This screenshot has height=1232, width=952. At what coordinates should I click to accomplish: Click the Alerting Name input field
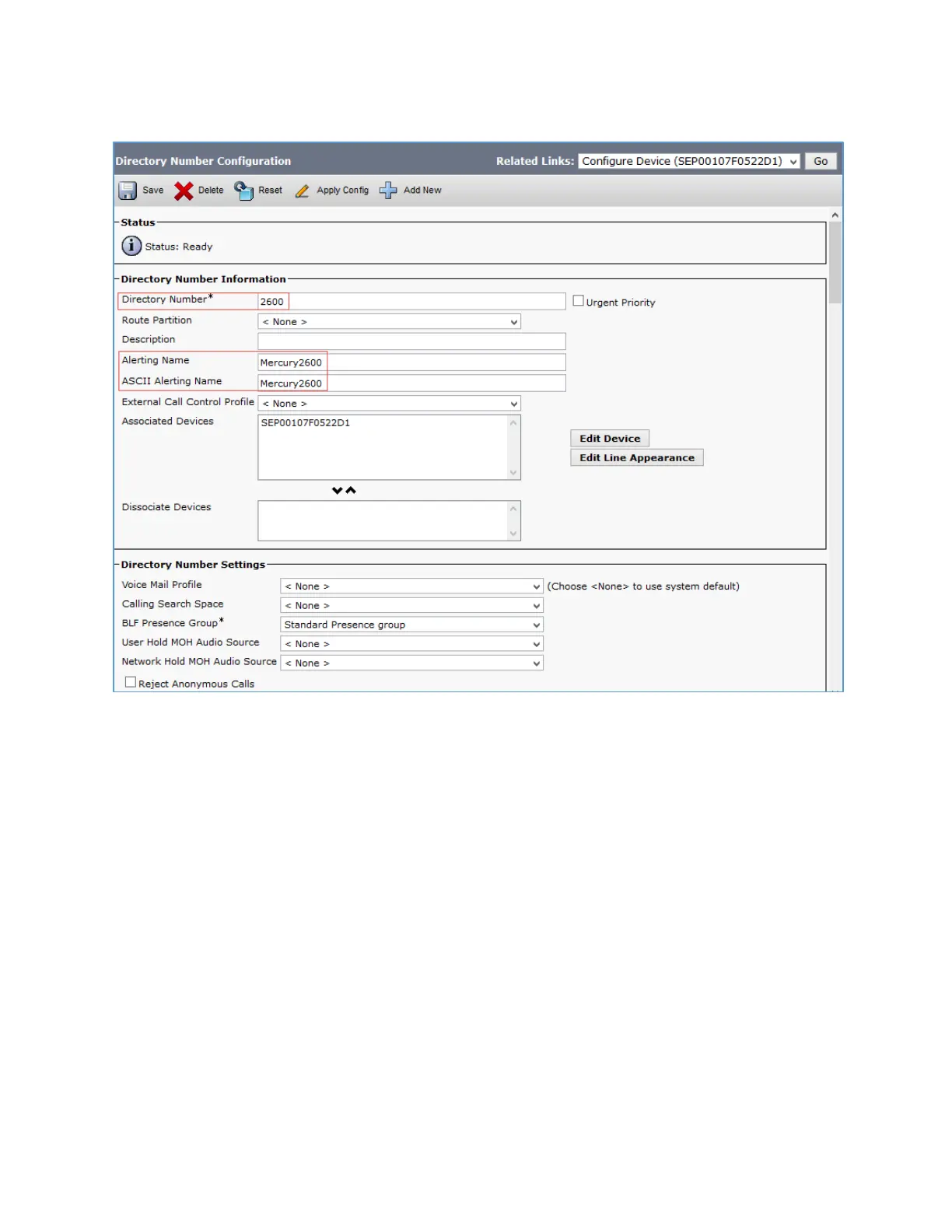pyautogui.click(x=411, y=362)
